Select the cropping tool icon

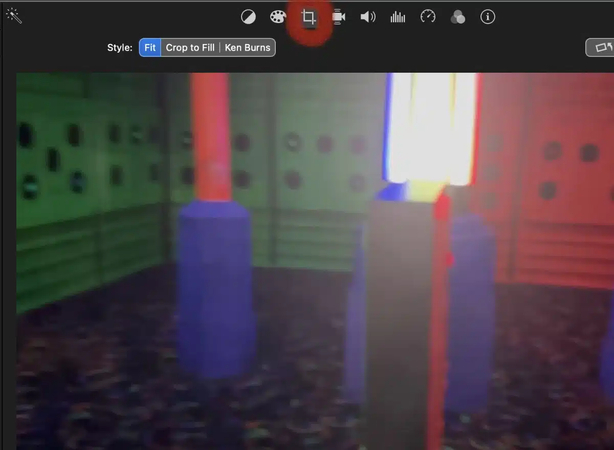(309, 17)
